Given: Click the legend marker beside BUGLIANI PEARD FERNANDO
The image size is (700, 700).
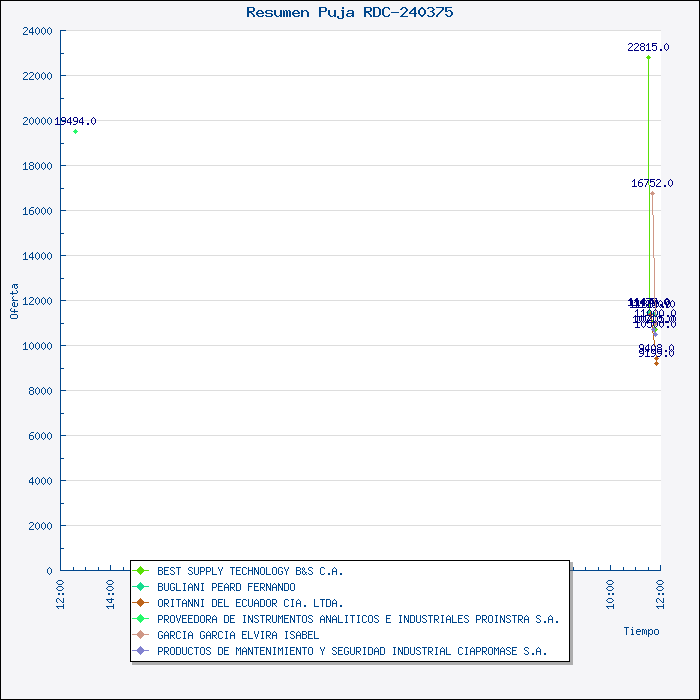Looking at the screenshot, I should 141,587.
